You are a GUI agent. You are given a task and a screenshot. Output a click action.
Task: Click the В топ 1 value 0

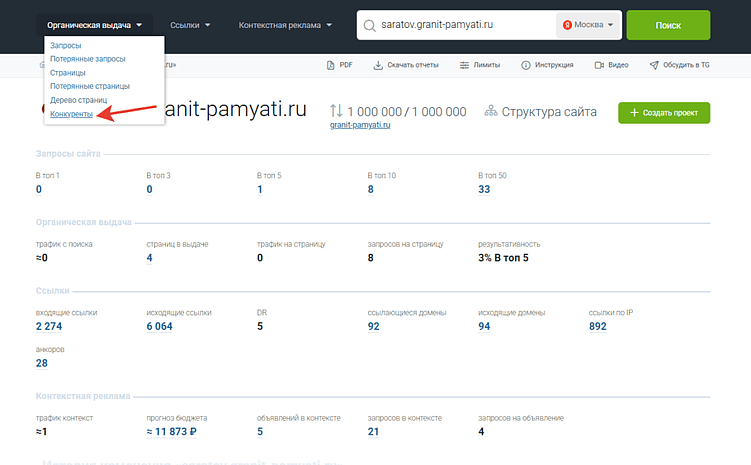point(39,189)
